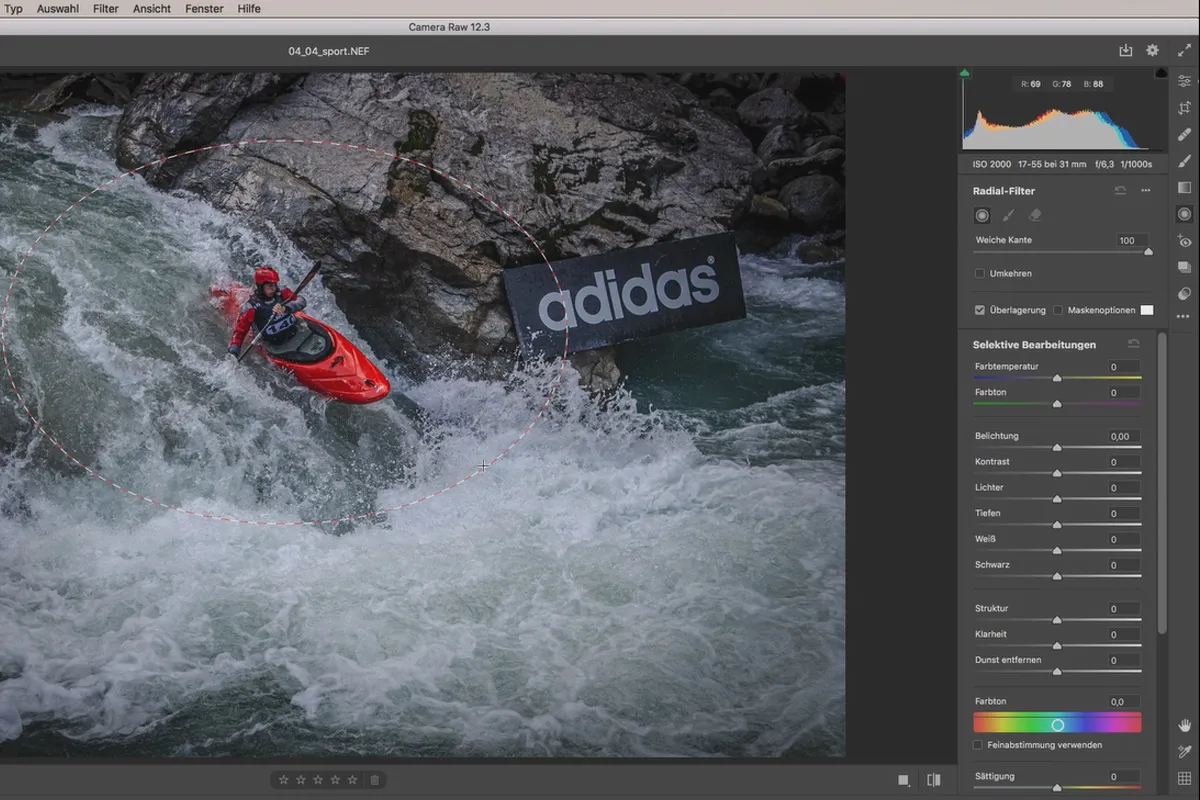1200x800 pixels.
Task: Open Camera Raw preferences gear
Action: [1152, 50]
